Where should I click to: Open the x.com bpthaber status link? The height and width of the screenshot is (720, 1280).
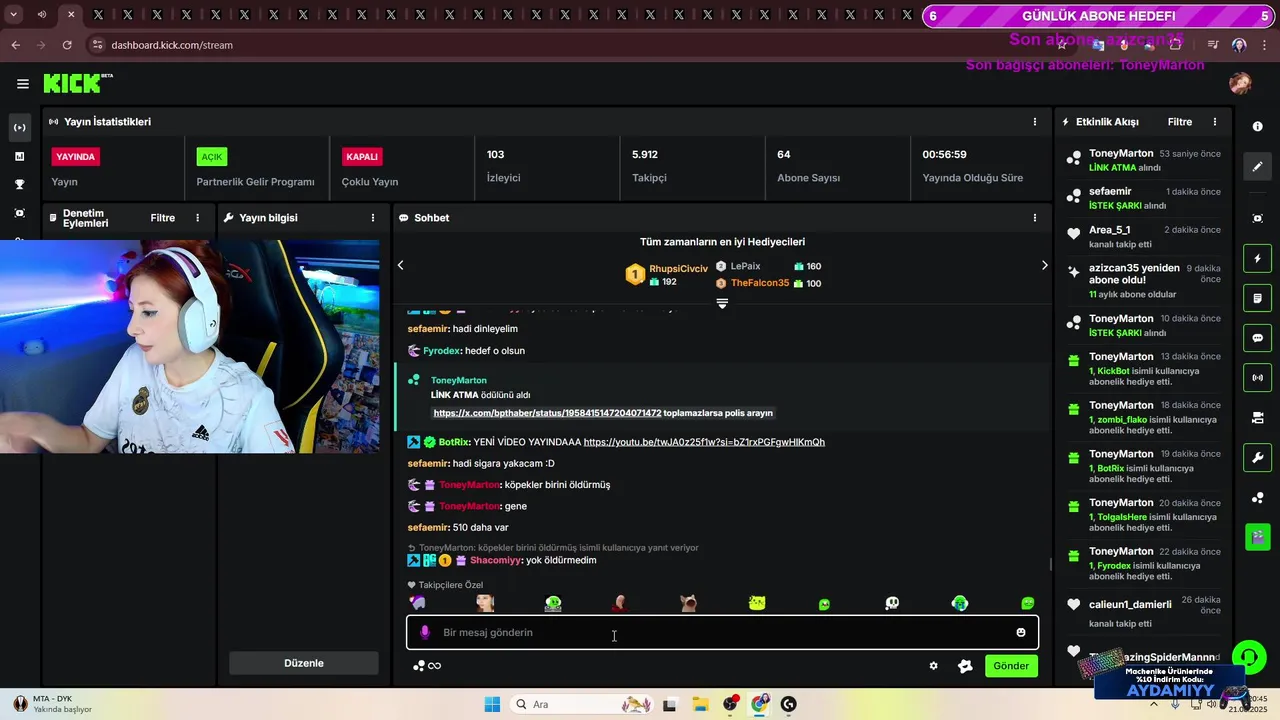pos(547,413)
